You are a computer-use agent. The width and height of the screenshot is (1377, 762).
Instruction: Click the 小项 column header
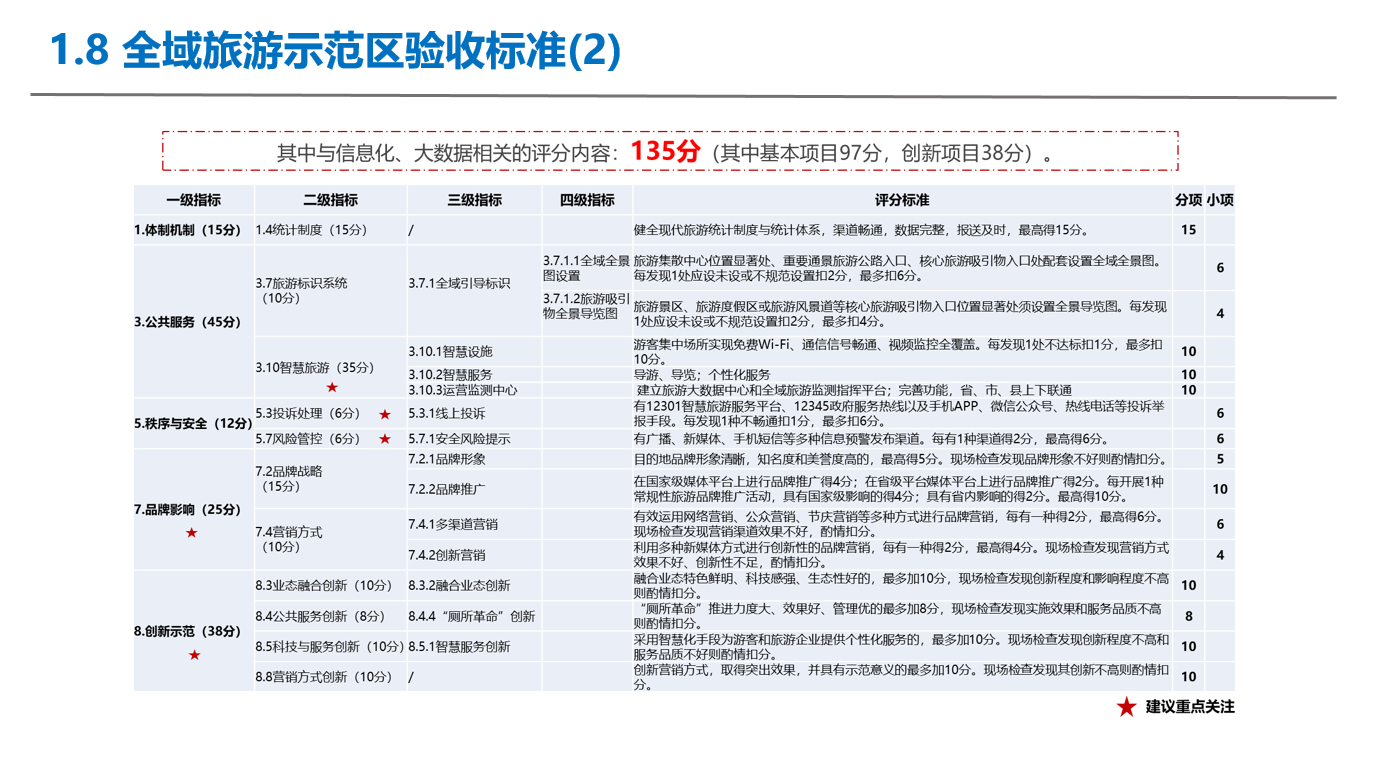click(1220, 200)
